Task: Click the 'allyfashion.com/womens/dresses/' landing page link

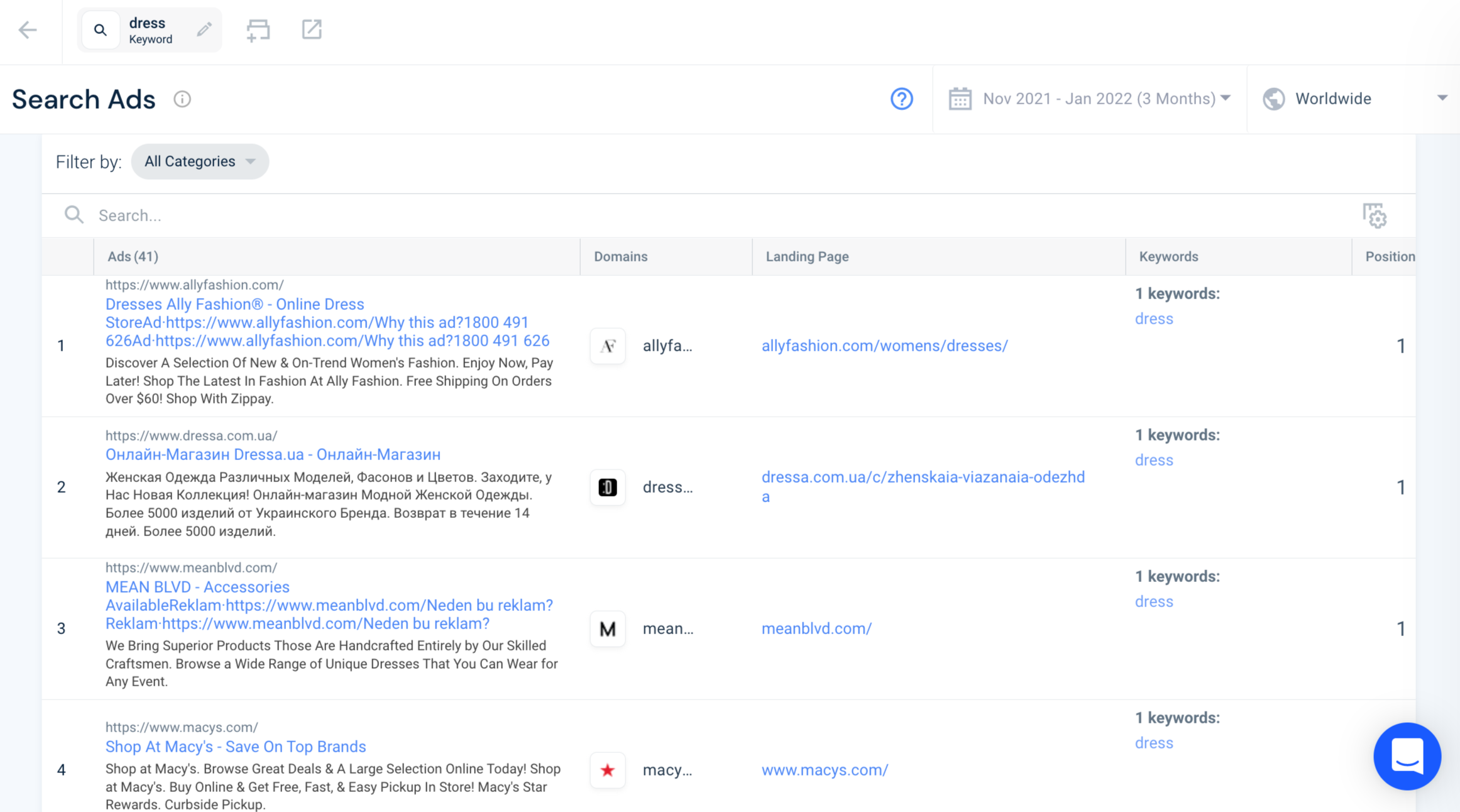Action: pyautogui.click(x=884, y=346)
